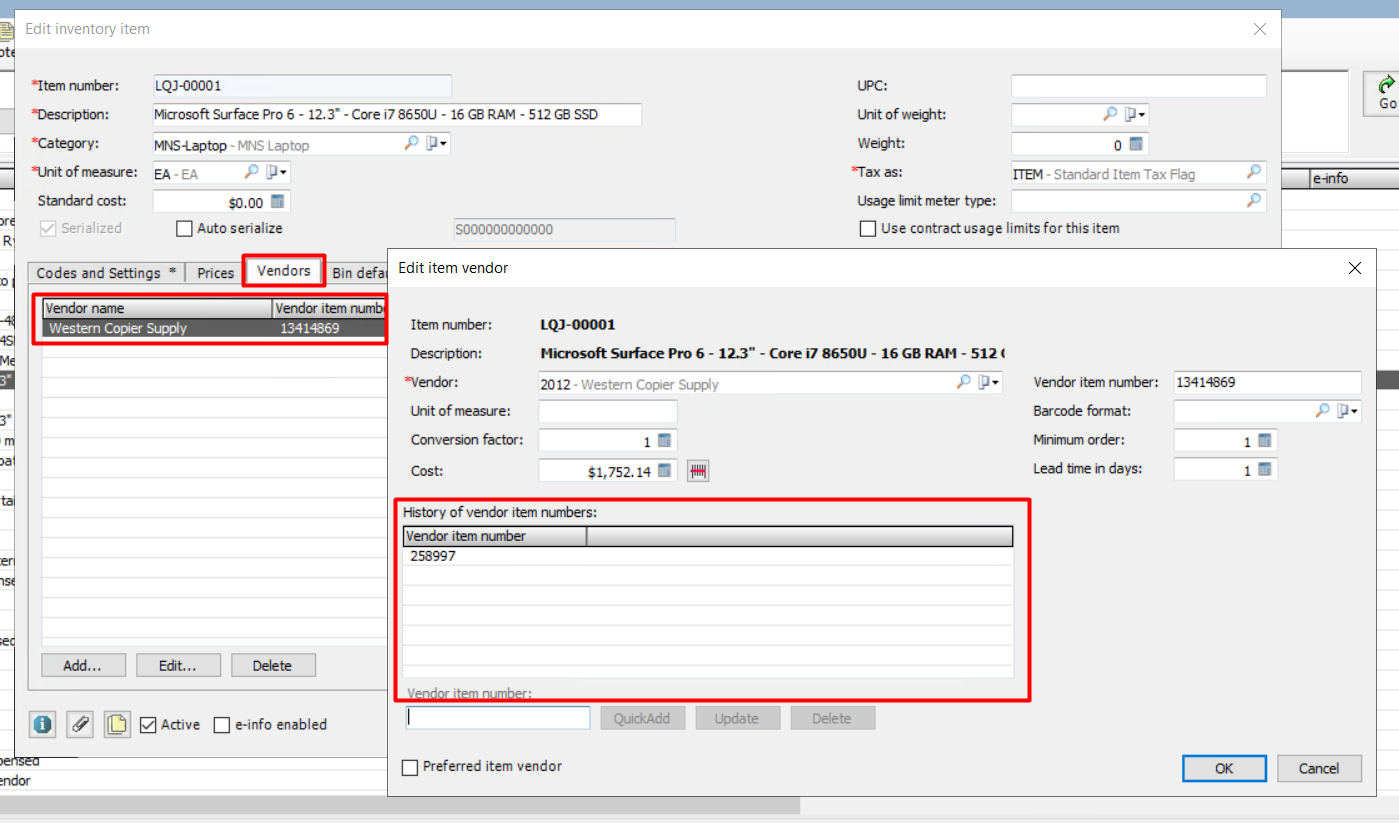Click Edit... vendor button
This screenshot has height=823, width=1399.
[x=179, y=665]
